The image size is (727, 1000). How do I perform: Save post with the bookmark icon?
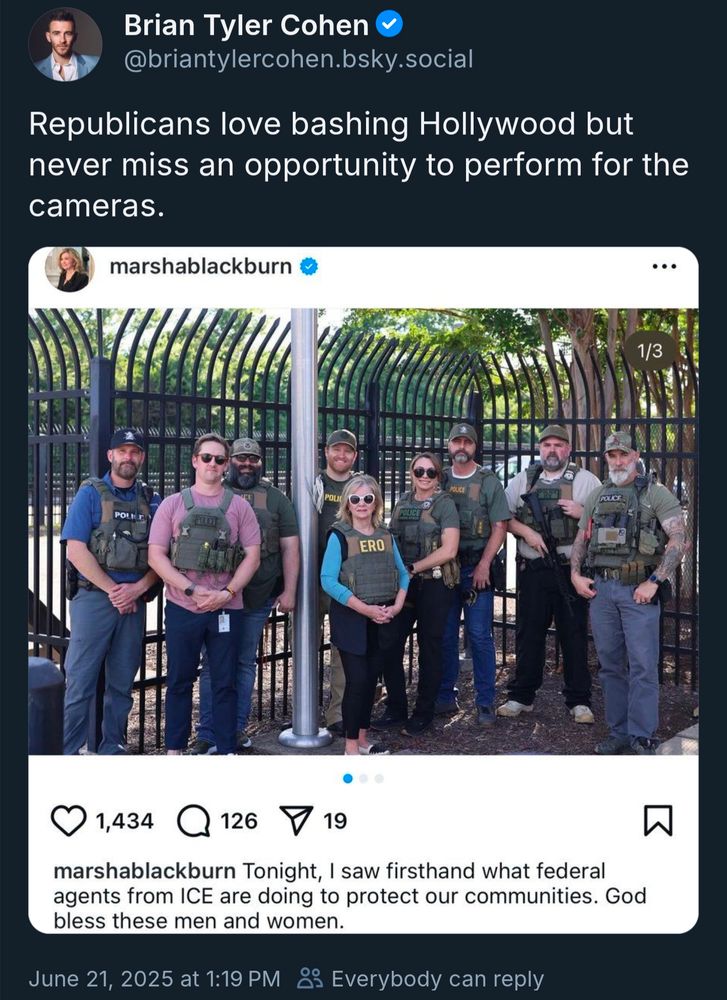pos(658,820)
